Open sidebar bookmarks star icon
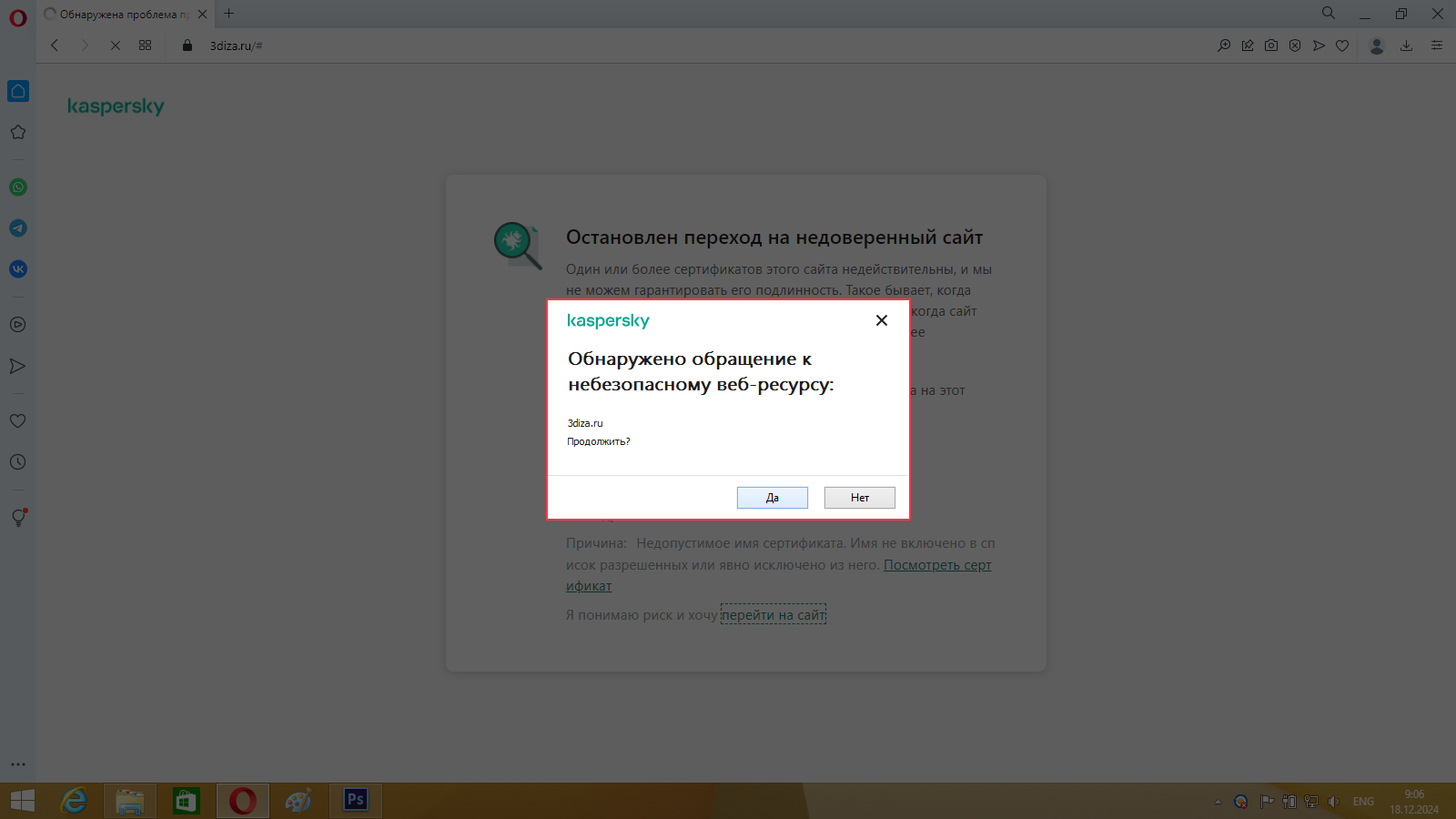The image size is (1456, 819). point(18,132)
